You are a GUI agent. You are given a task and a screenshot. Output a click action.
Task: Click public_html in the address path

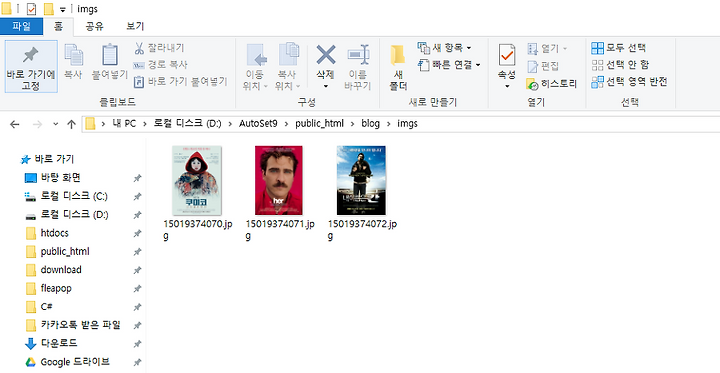[320, 124]
